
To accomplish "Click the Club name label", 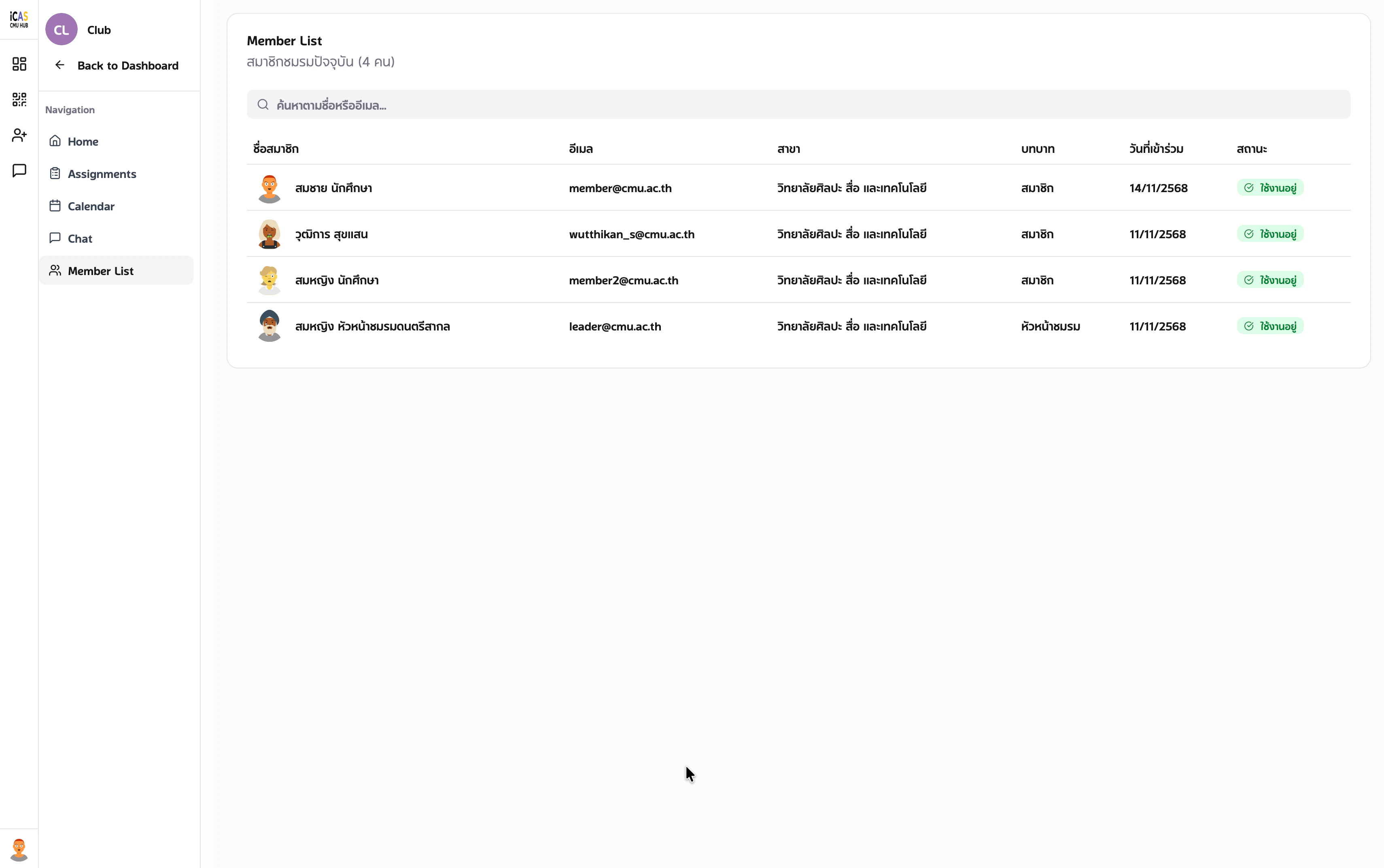I will [99, 30].
